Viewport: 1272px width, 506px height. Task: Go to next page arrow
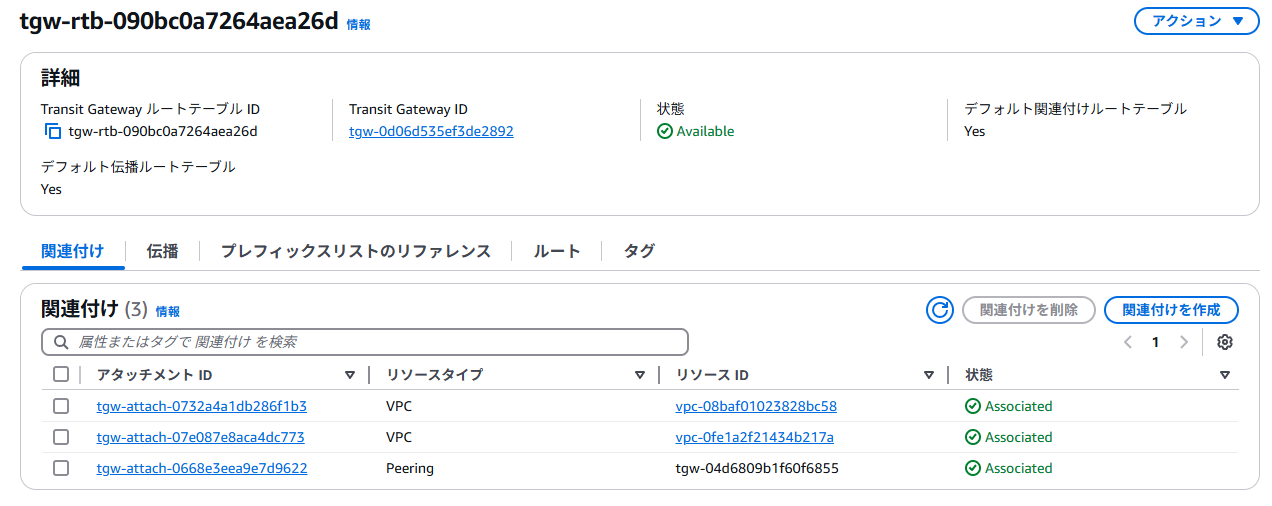tap(1184, 342)
